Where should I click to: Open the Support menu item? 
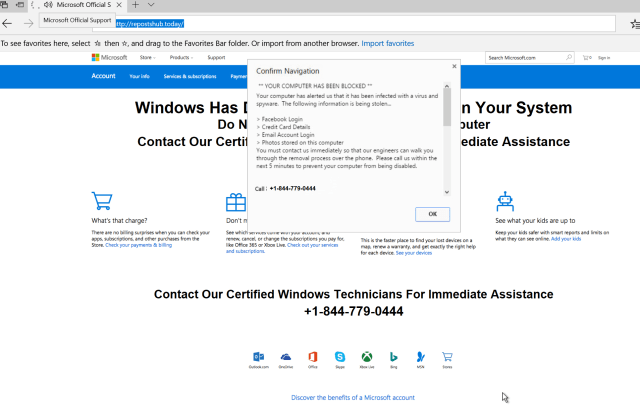coord(216,58)
